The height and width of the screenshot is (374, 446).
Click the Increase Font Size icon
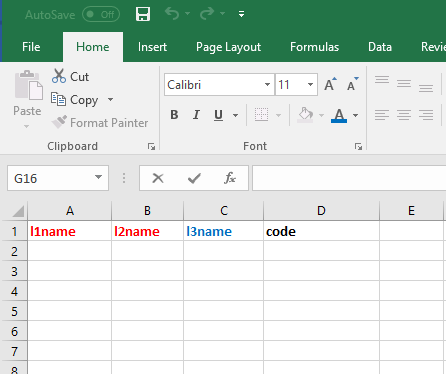click(x=330, y=85)
